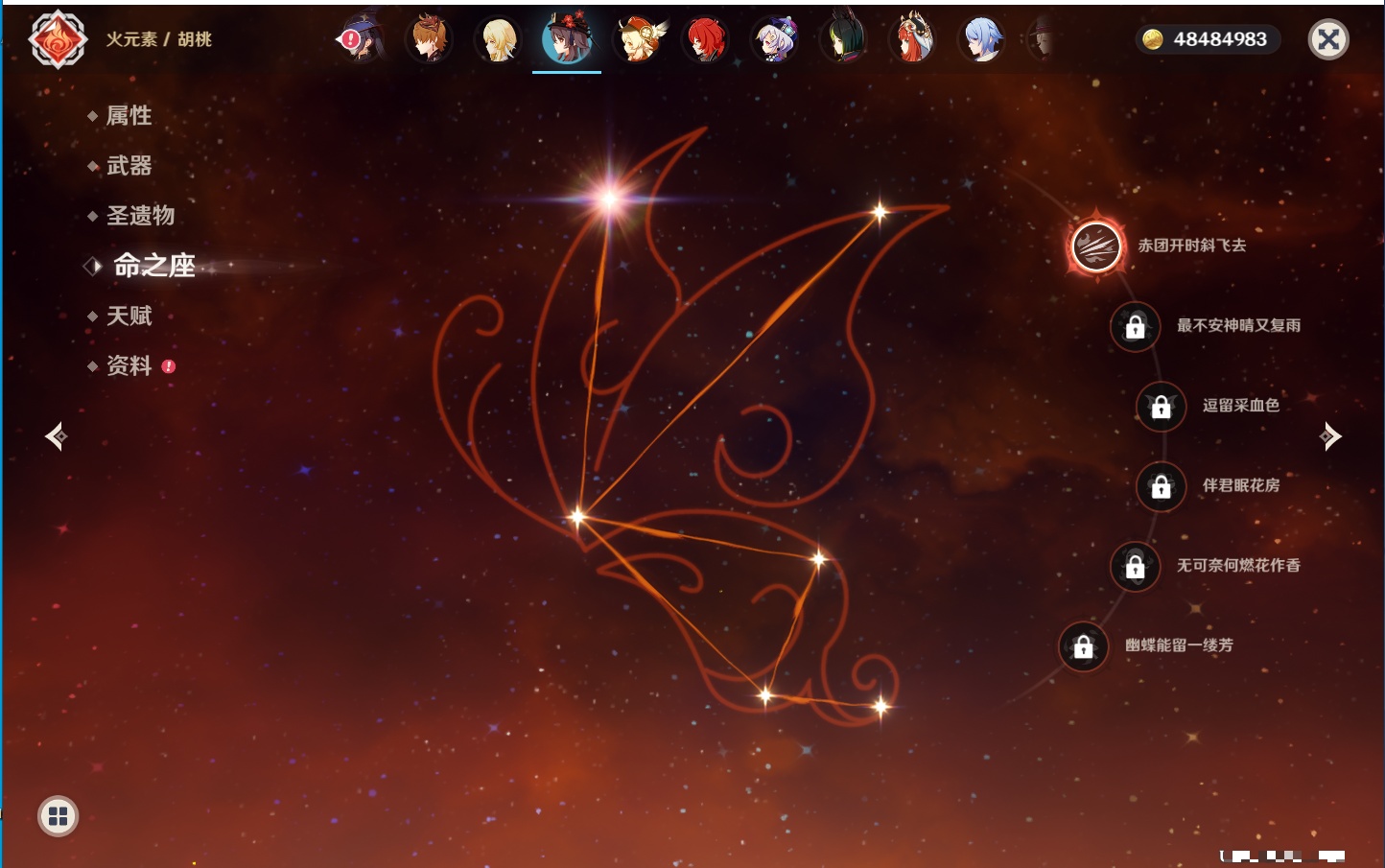Click the 最不安神晴又复雨 label text
Screen dimensions: 1385x868
(1238, 326)
